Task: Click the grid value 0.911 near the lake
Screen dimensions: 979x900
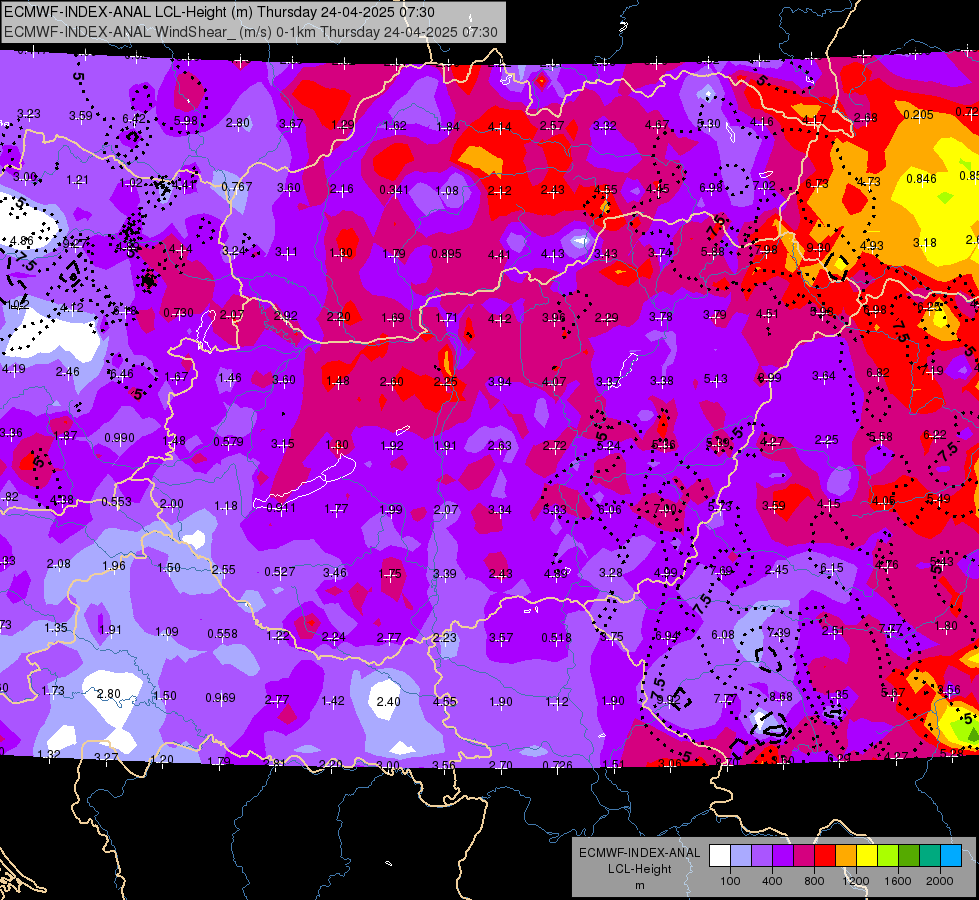Action: click(281, 507)
